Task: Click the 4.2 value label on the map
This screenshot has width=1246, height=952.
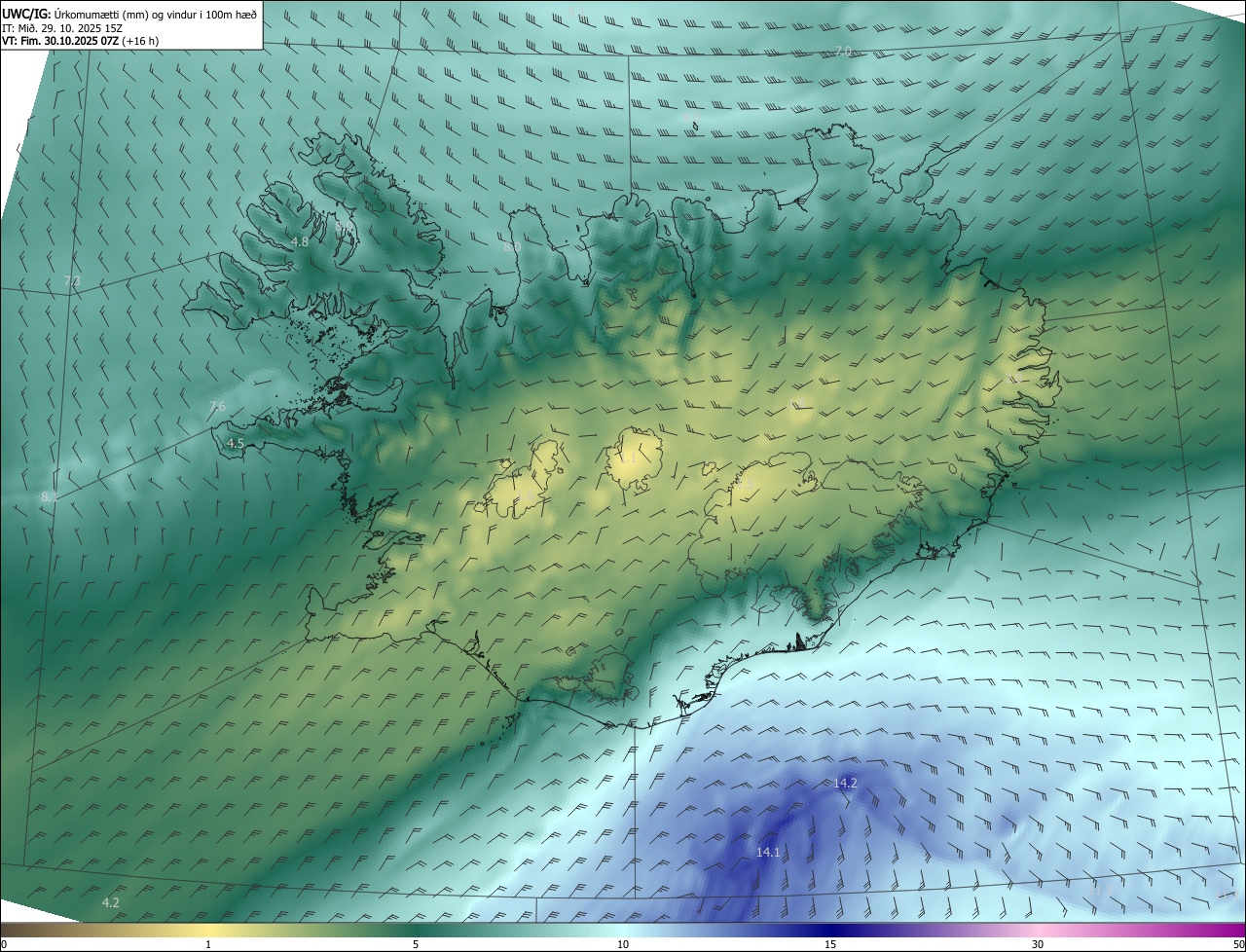Action: [x=111, y=902]
